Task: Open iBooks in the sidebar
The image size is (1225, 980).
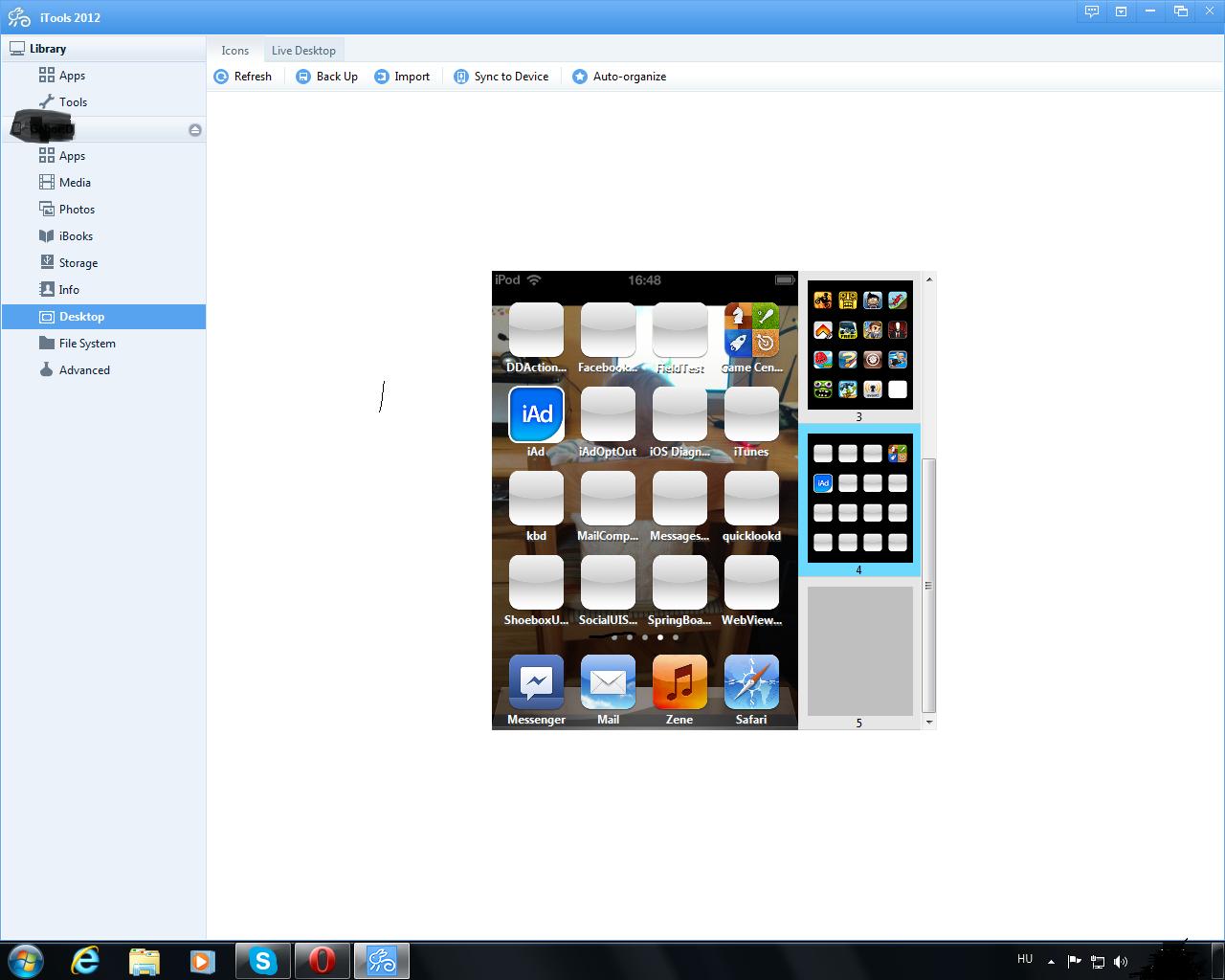Action: click(x=66, y=236)
